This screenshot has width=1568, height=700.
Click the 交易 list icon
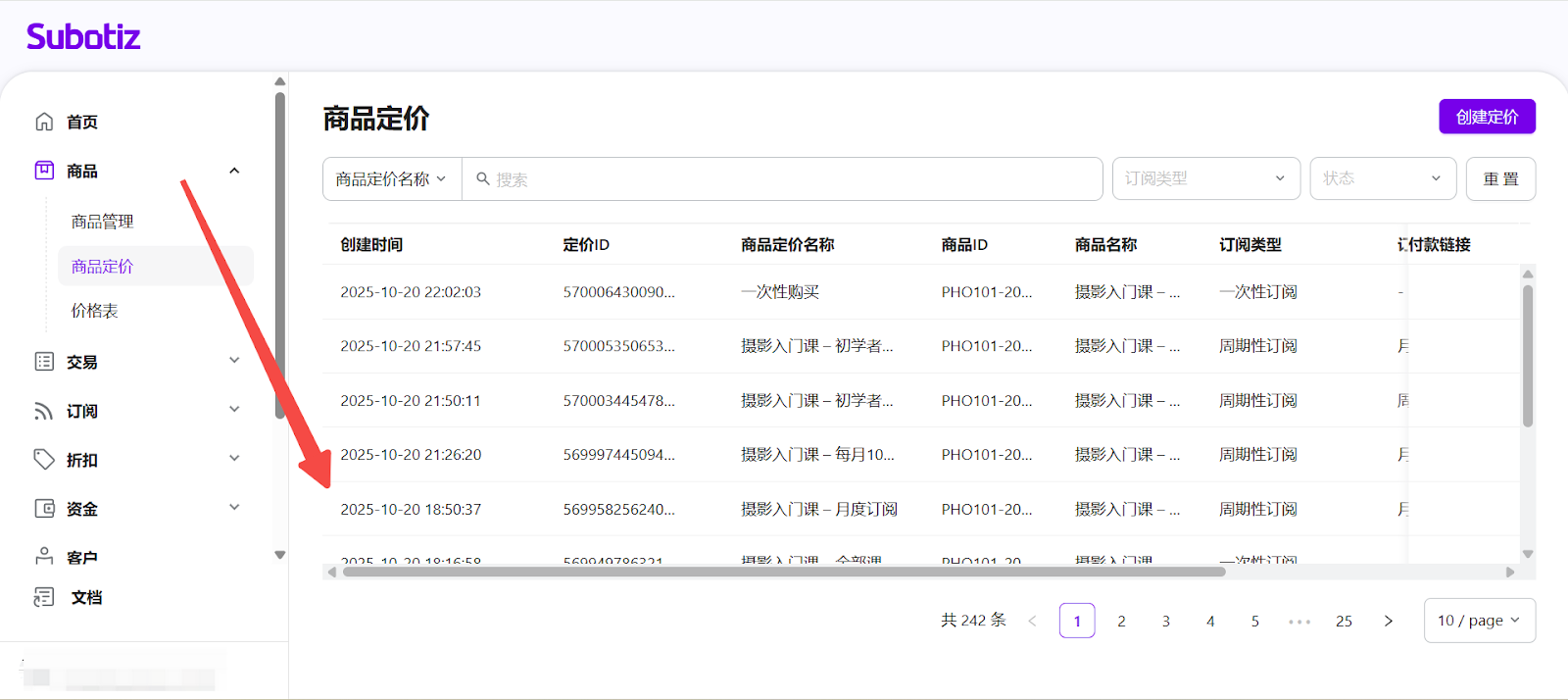click(x=44, y=362)
